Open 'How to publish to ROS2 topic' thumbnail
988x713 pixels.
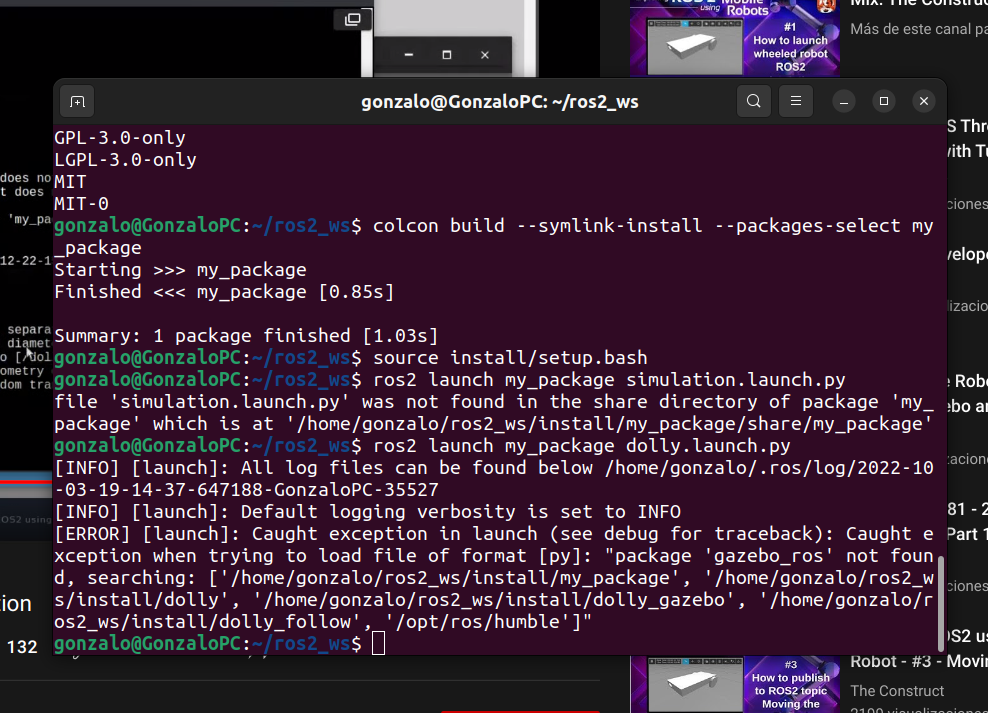tap(735, 685)
